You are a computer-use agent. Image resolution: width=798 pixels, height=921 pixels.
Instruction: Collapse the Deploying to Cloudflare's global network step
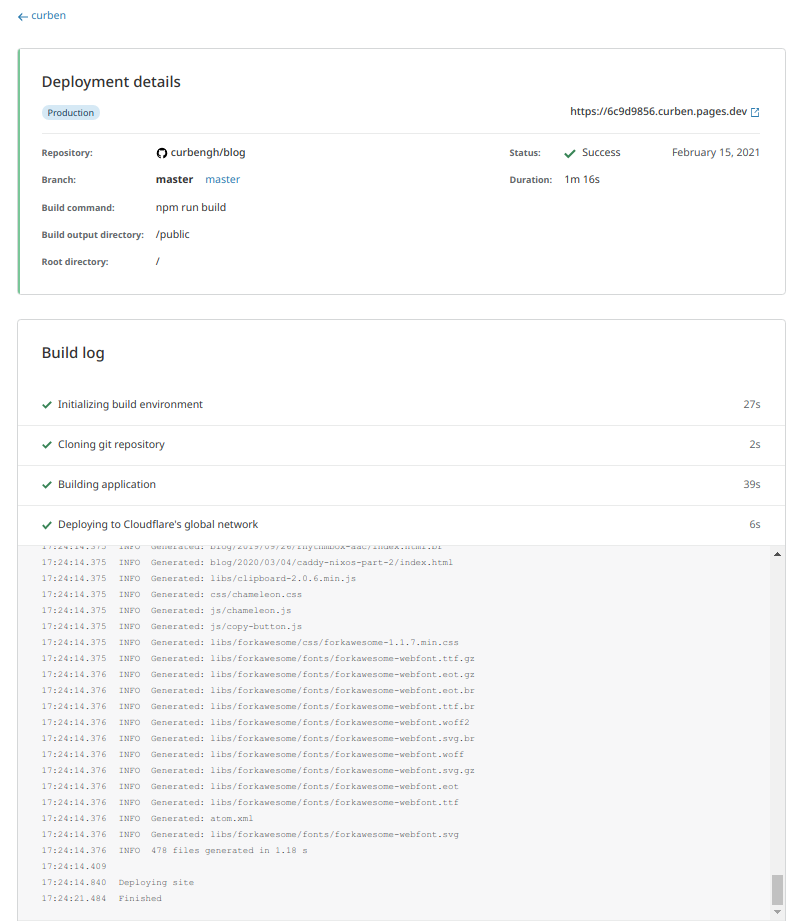(402, 525)
